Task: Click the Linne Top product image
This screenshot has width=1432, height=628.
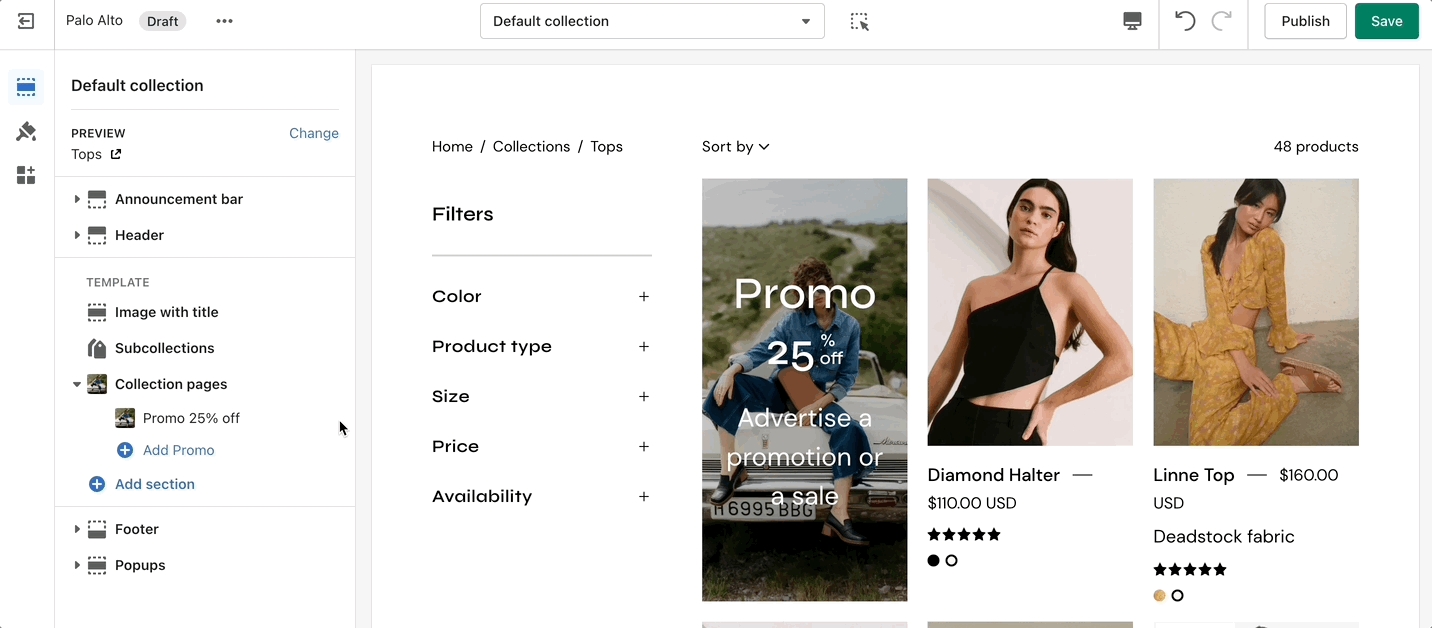Action: pyautogui.click(x=1255, y=312)
